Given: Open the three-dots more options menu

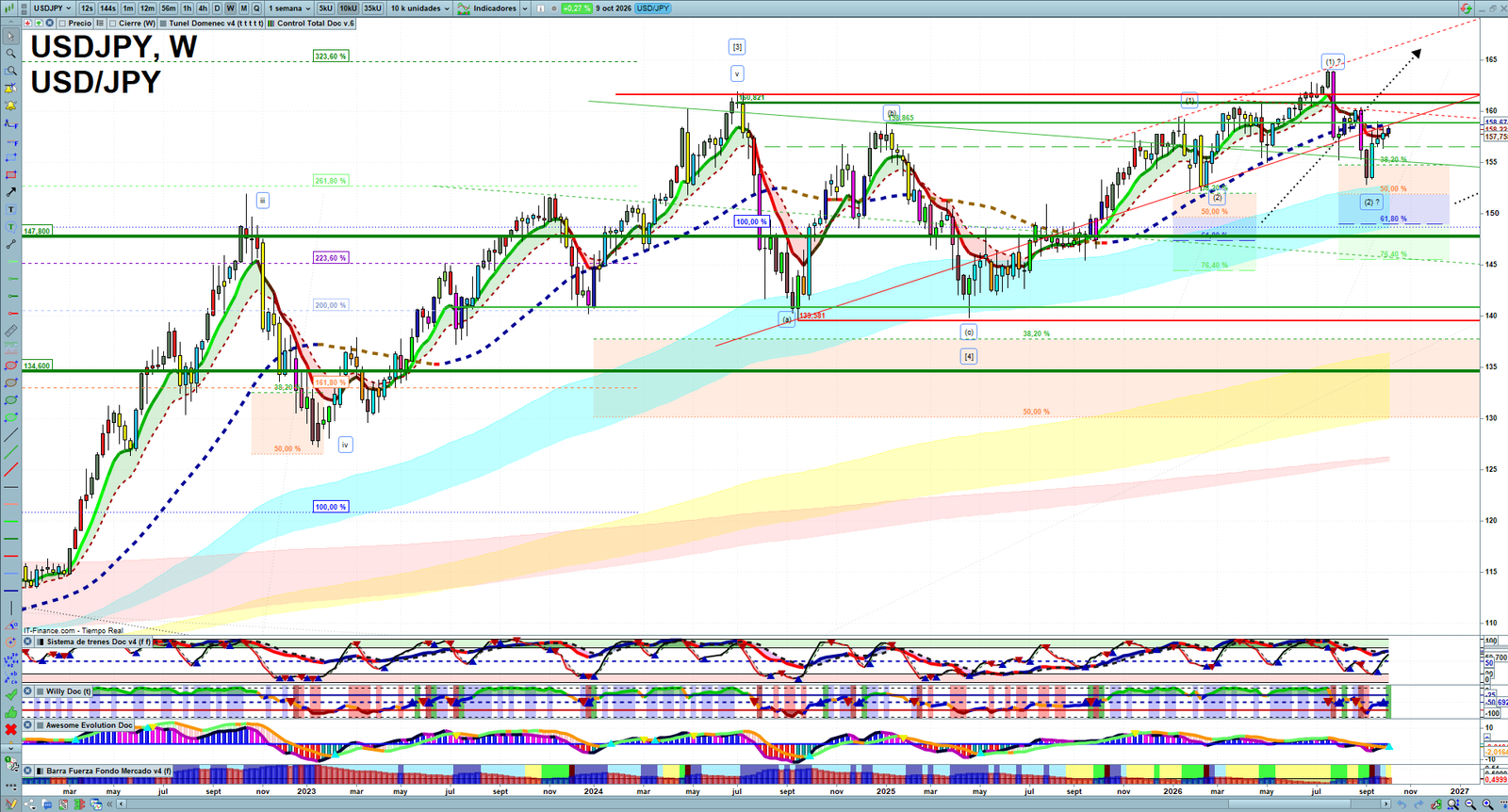Looking at the screenshot, I should click(x=11, y=787).
